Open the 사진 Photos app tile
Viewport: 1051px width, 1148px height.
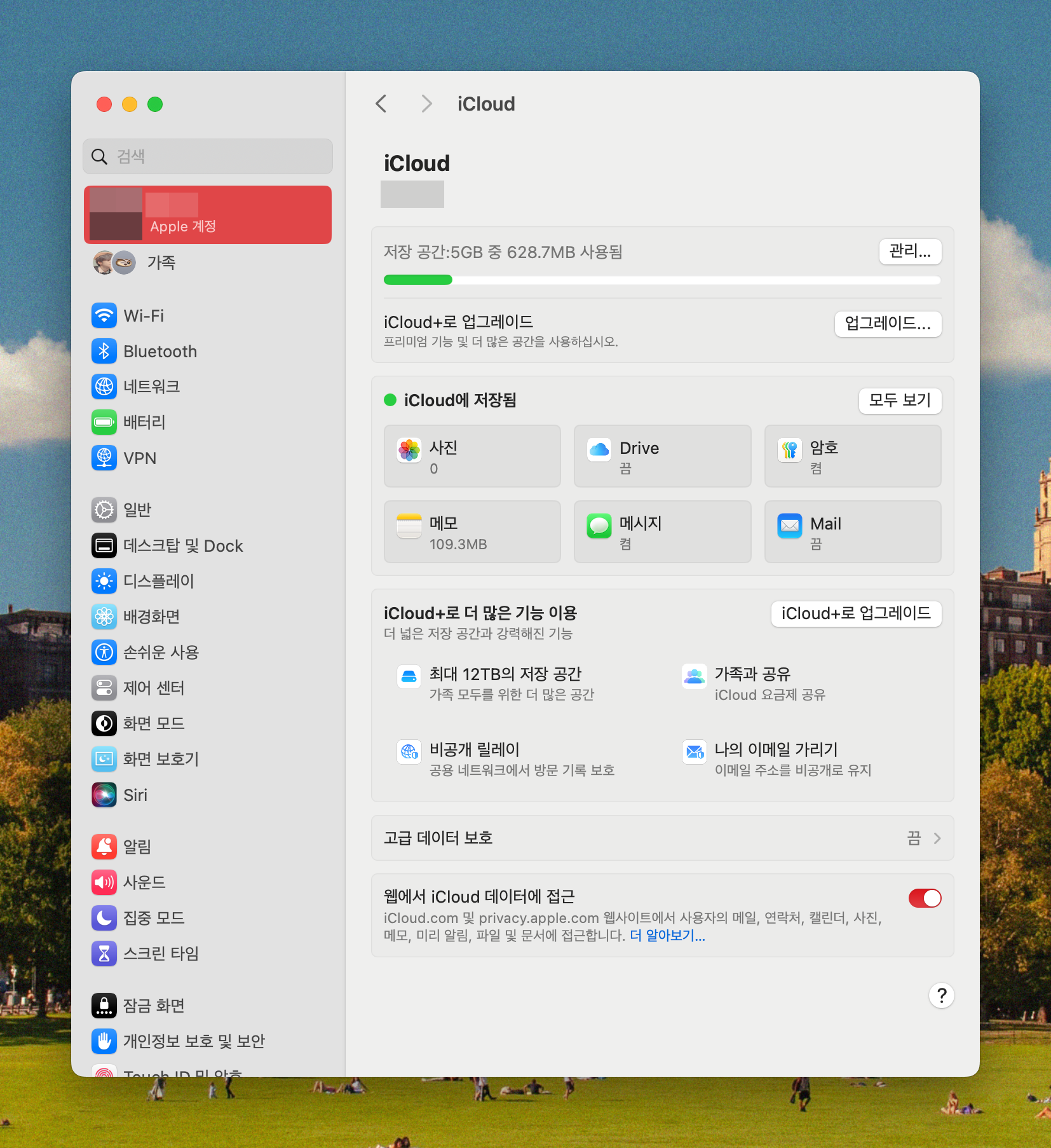point(472,456)
